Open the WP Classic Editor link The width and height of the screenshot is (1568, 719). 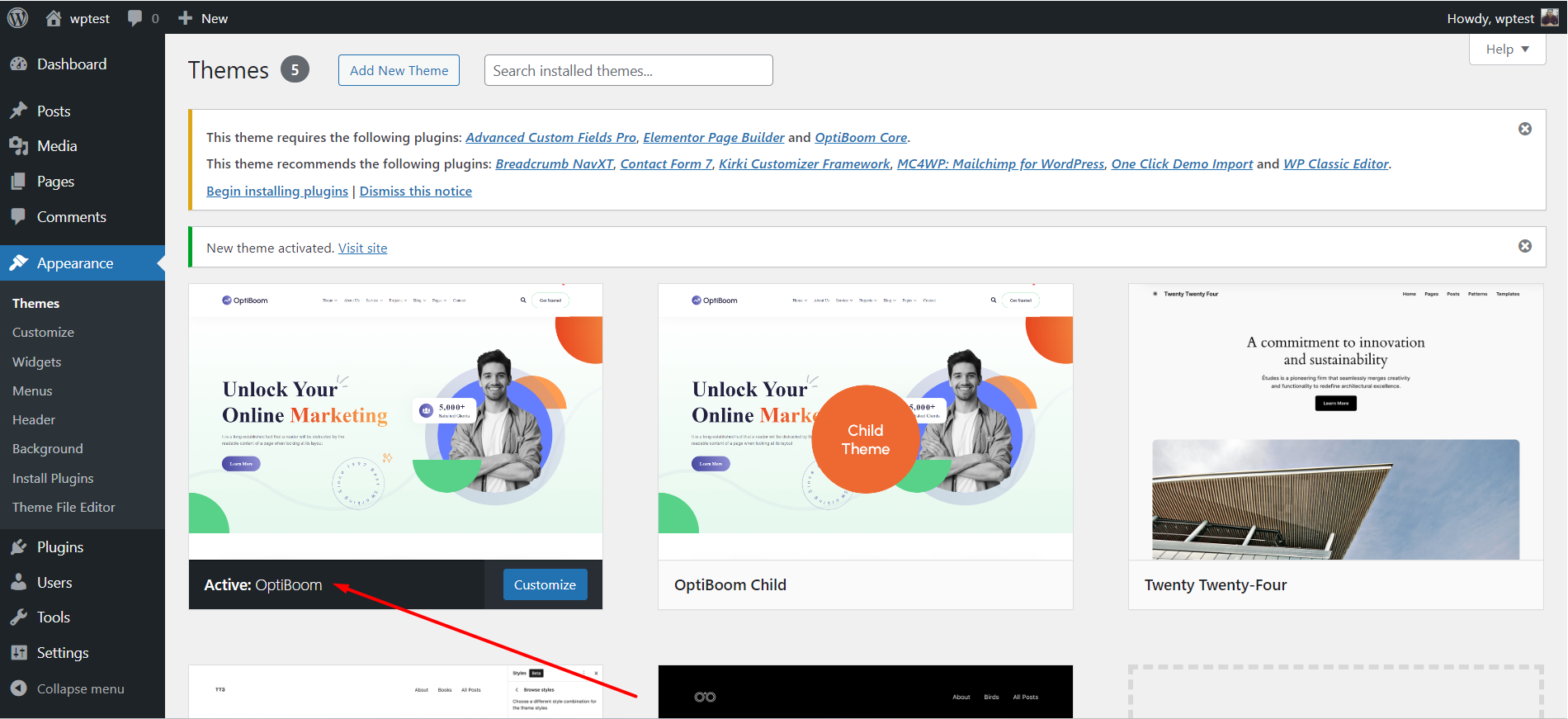[x=1336, y=163]
